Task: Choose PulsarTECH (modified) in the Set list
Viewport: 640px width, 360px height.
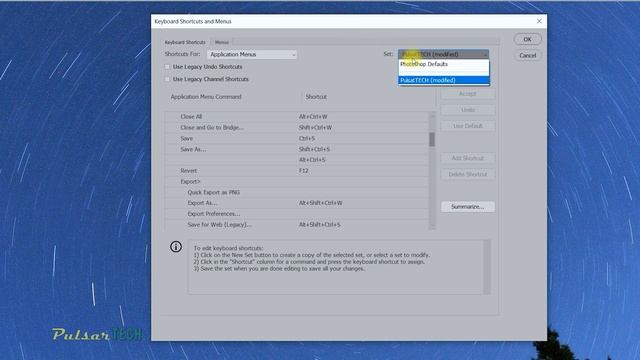Action: click(444, 80)
